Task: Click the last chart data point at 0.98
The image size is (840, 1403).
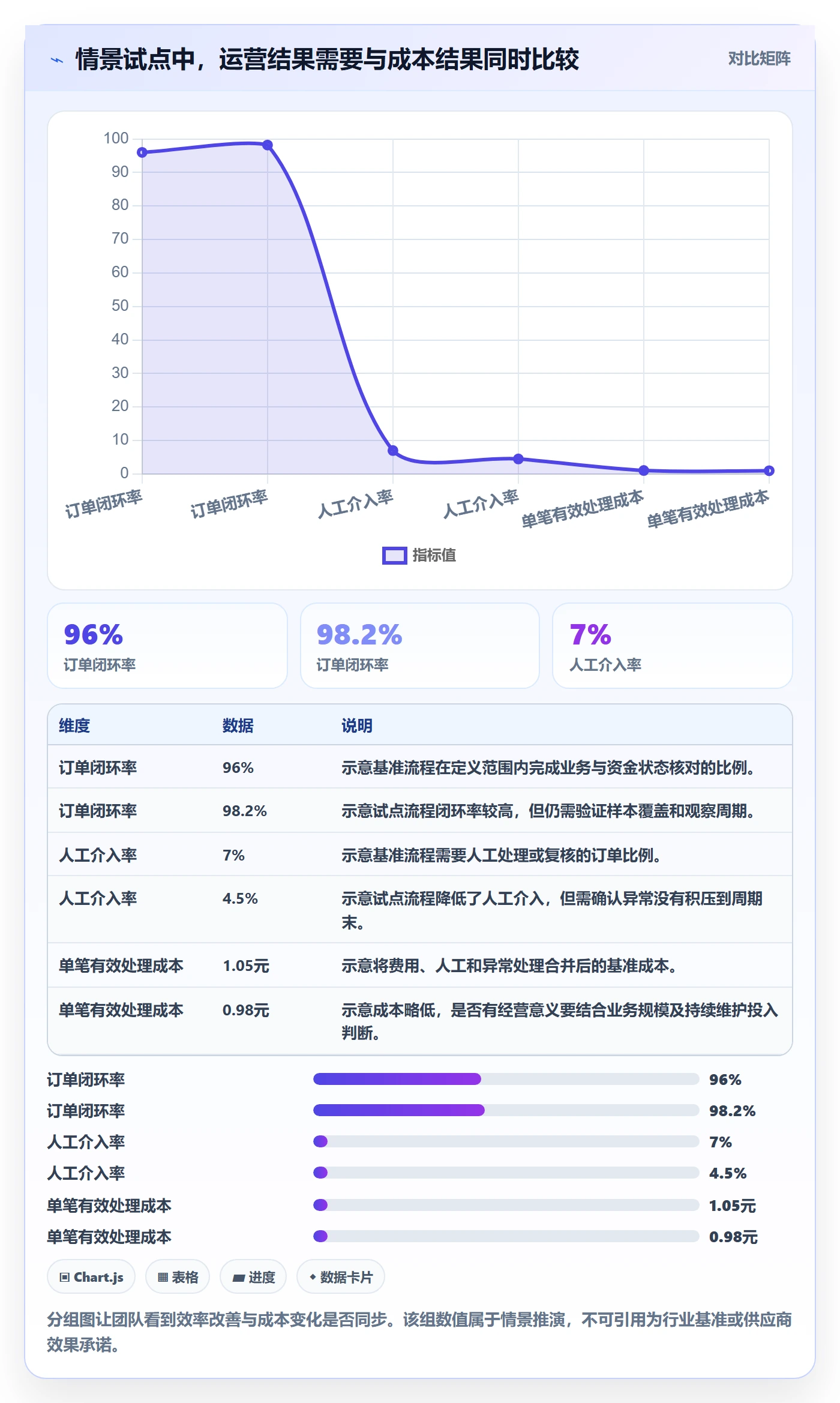Action: [x=769, y=471]
